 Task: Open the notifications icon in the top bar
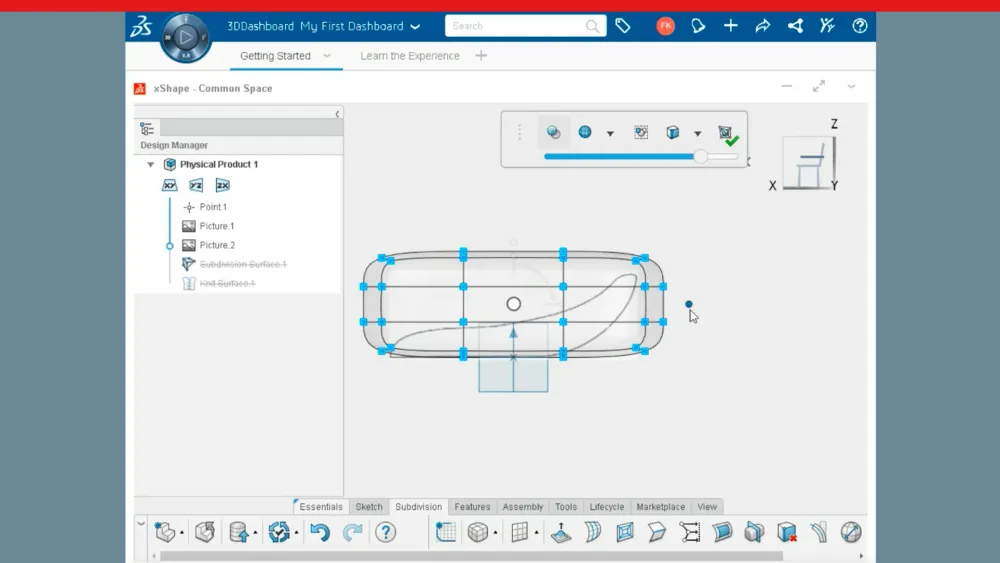coord(698,26)
